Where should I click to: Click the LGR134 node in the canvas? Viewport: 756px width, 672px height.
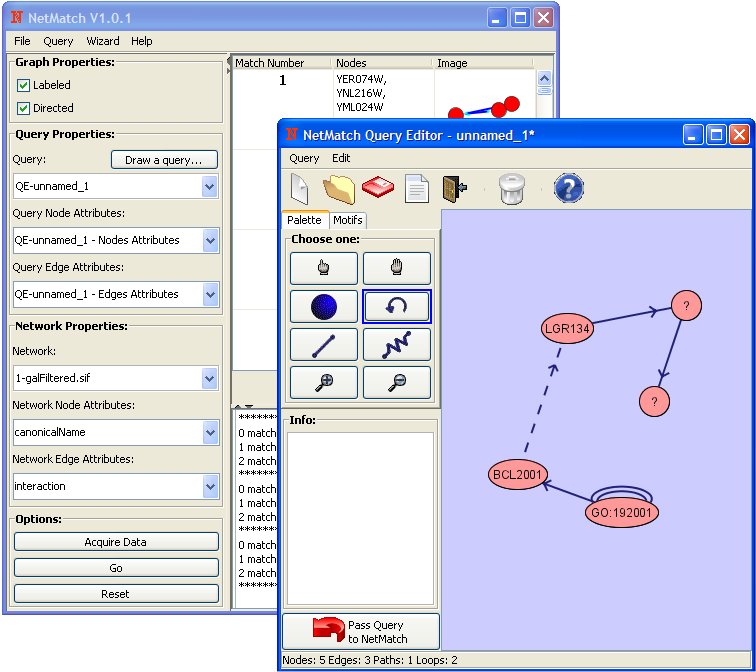[567, 328]
